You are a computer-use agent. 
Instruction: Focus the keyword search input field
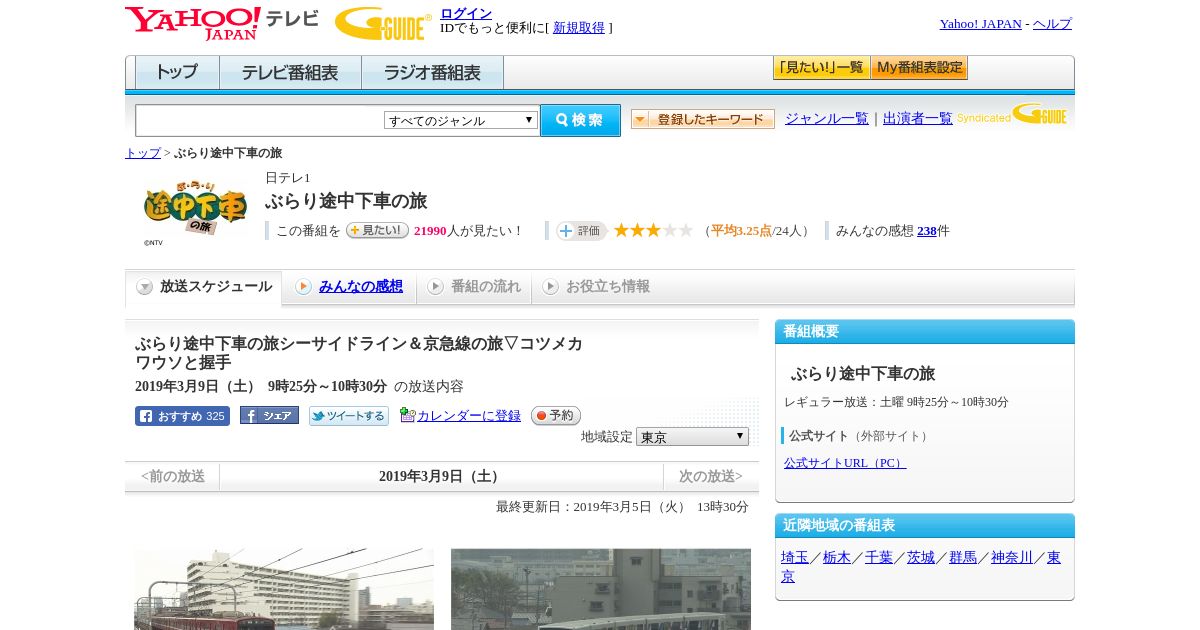260,120
